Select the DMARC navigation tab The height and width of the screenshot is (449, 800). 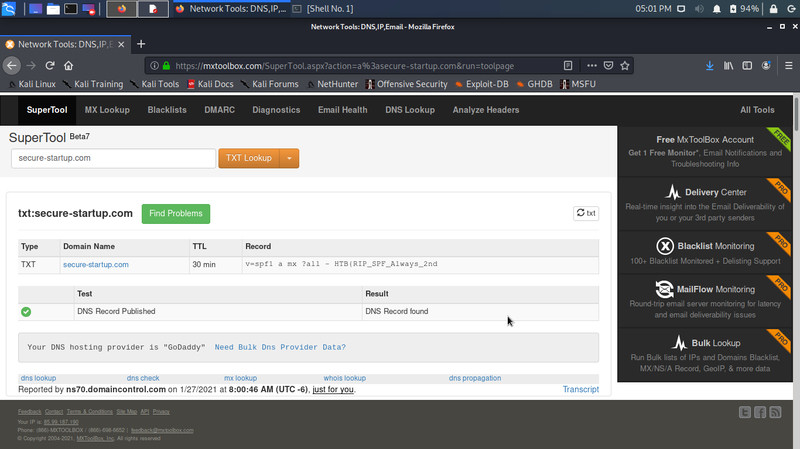pos(219,110)
